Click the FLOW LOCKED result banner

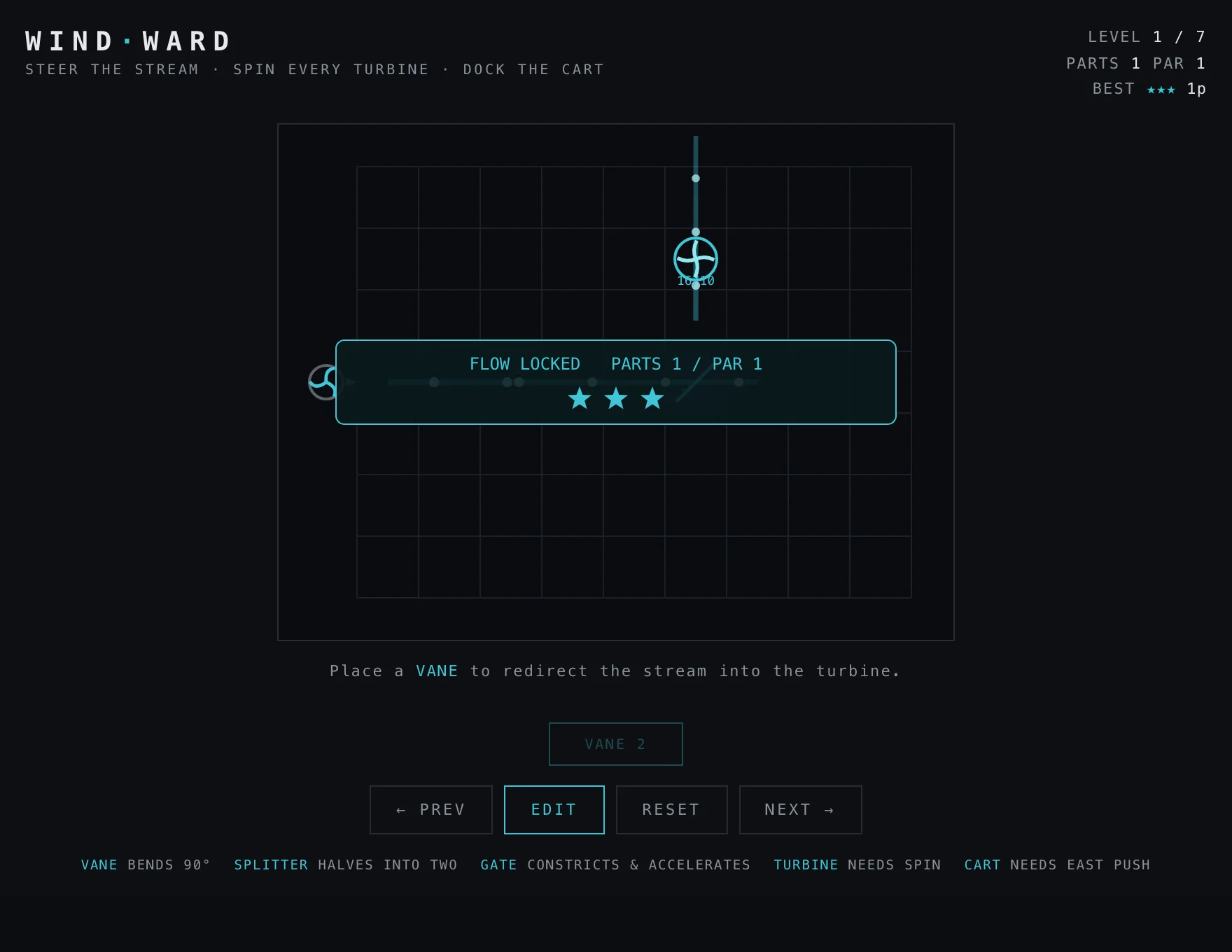[616, 382]
